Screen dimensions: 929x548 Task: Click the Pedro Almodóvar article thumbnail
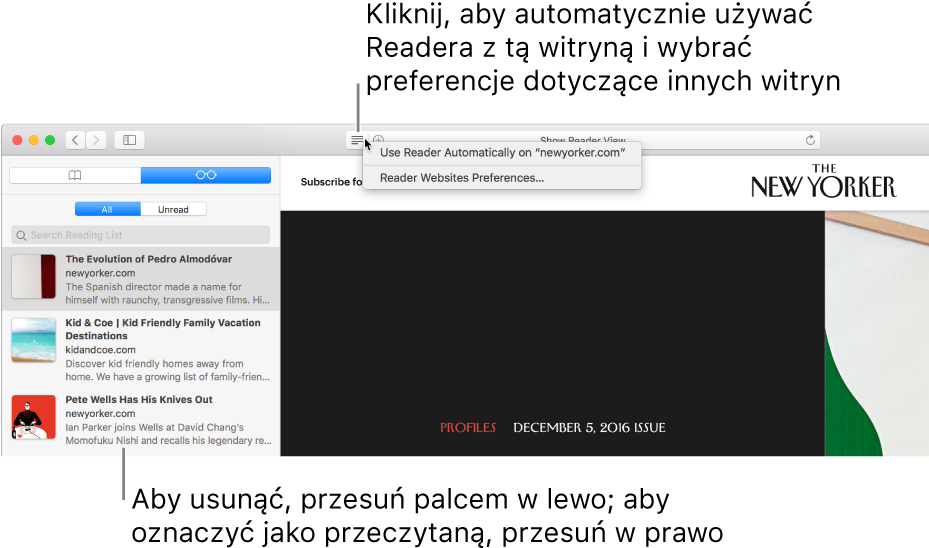tap(34, 277)
